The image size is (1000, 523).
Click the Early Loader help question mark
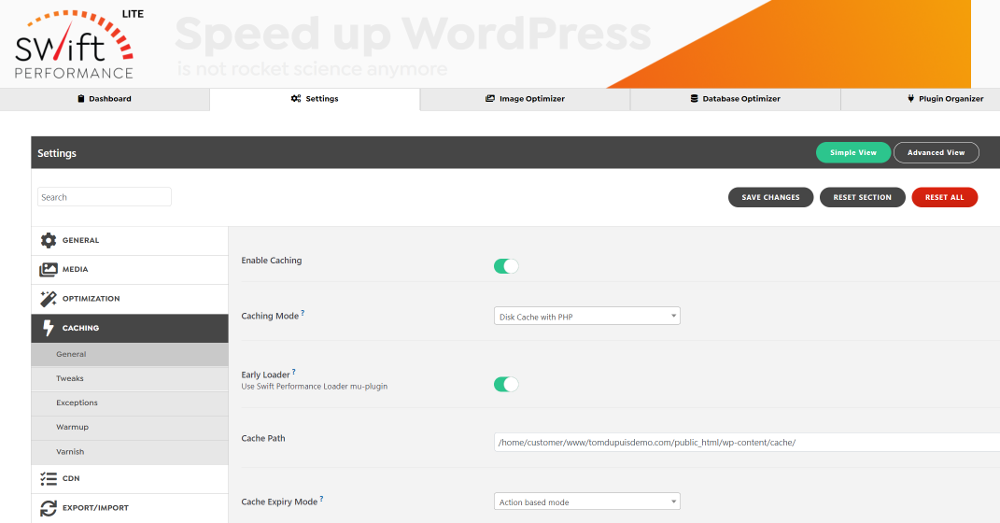click(x=293, y=372)
